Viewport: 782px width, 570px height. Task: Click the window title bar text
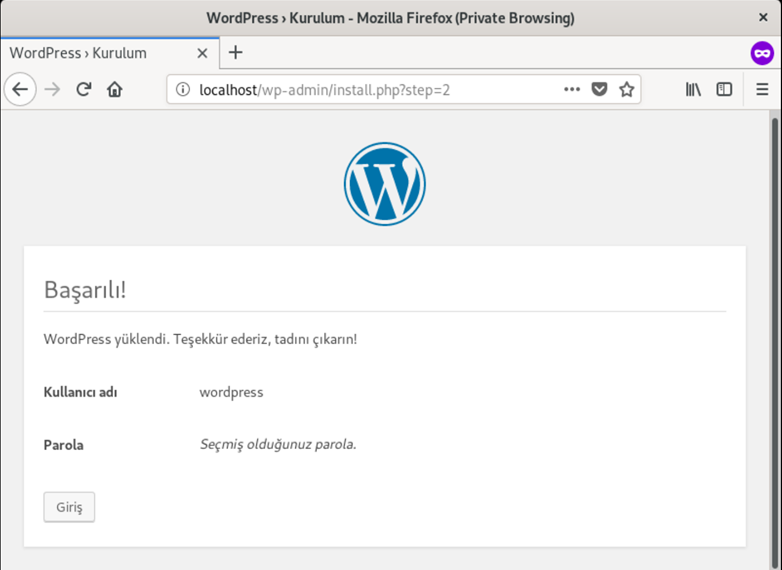391,18
